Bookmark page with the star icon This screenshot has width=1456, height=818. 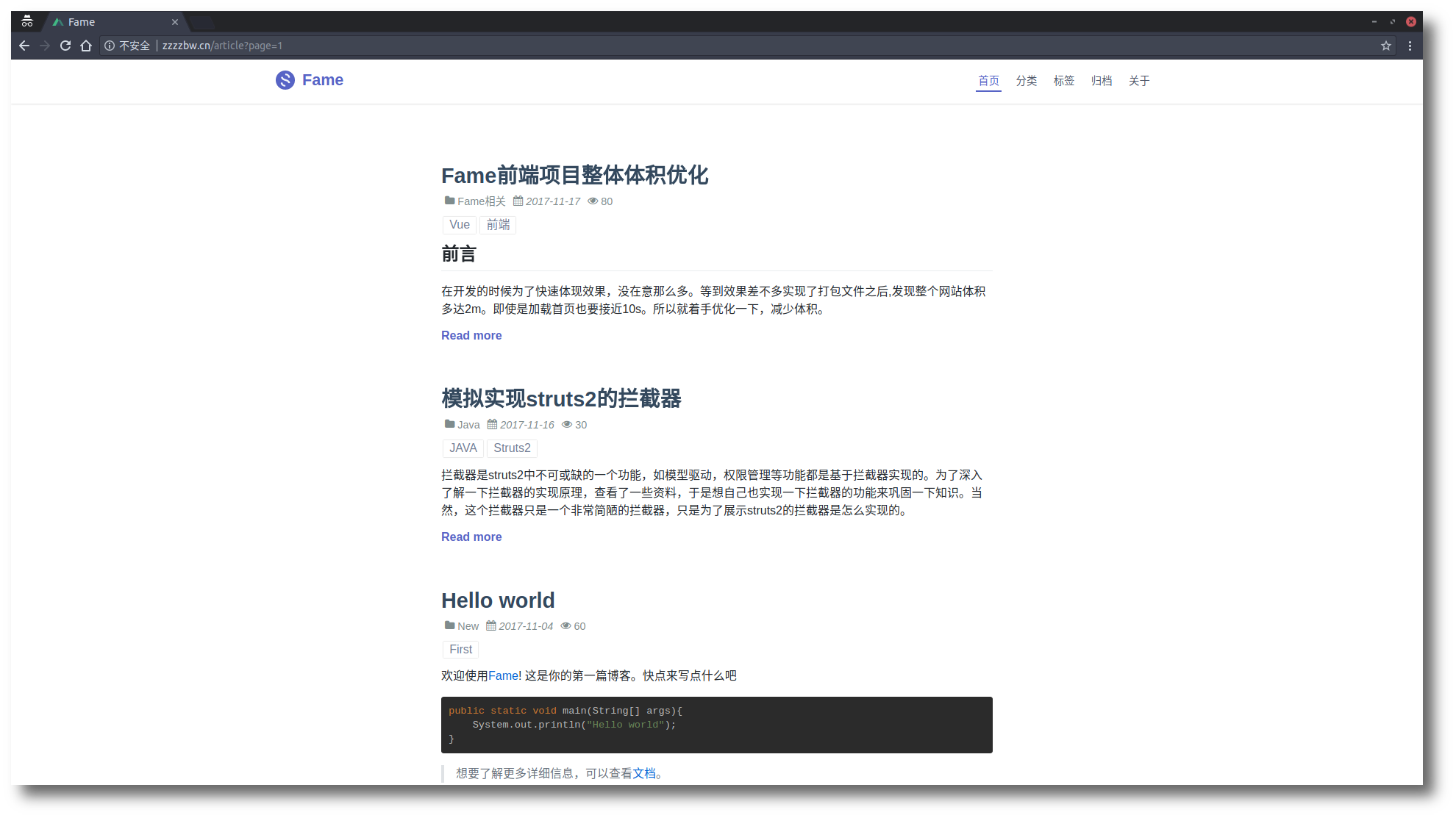1386,46
